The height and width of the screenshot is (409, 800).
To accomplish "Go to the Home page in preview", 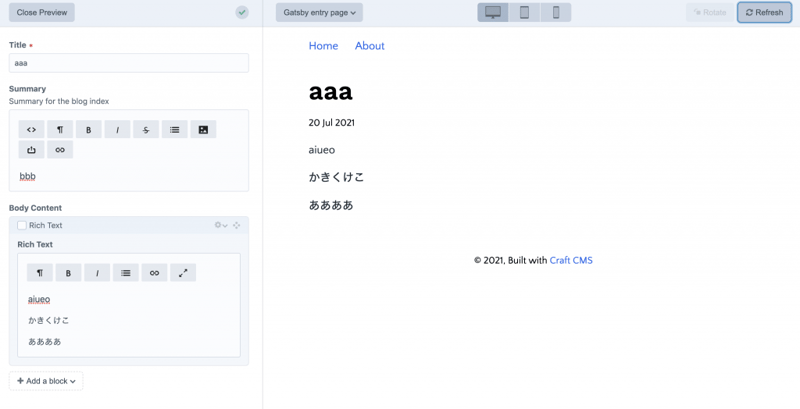I will (x=323, y=46).
